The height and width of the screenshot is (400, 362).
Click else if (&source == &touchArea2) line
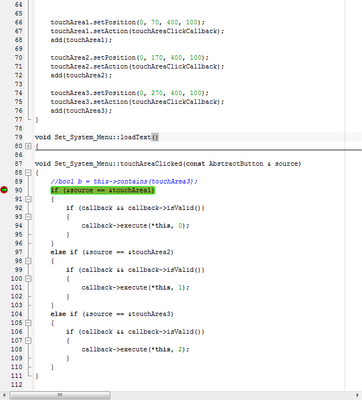[x=112, y=252]
